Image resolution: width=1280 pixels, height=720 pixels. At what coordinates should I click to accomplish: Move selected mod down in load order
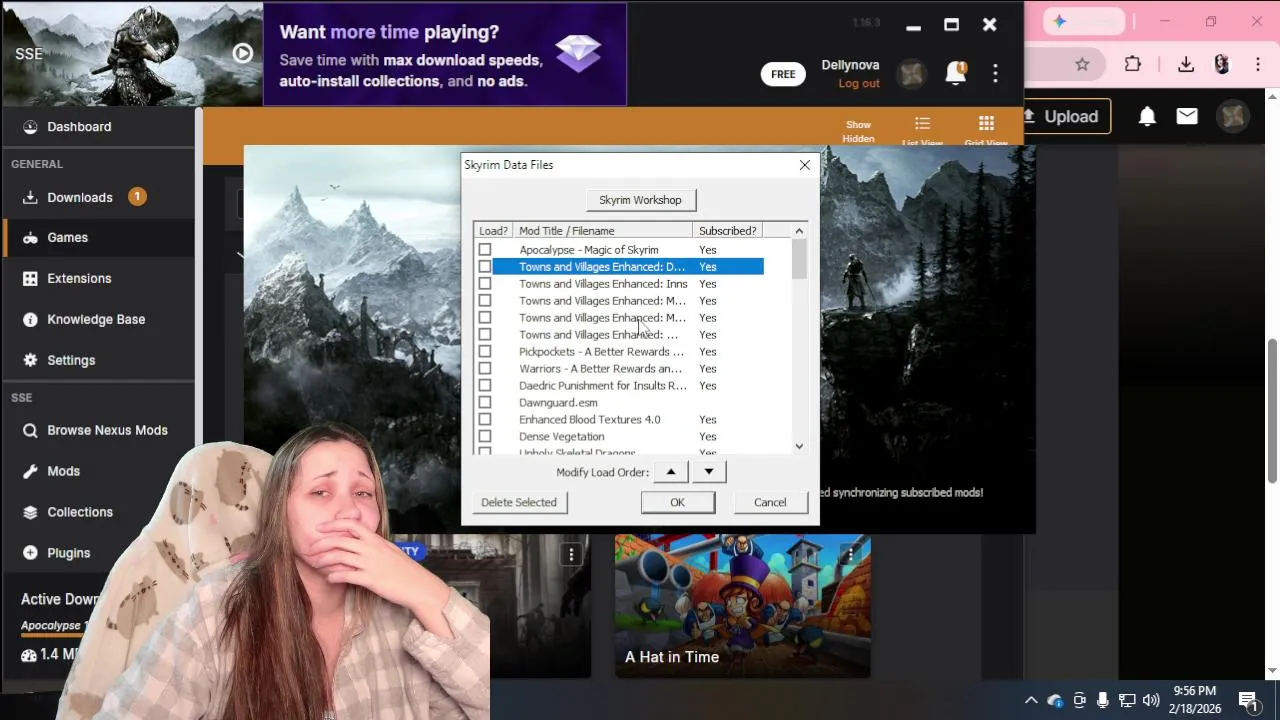point(709,472)
